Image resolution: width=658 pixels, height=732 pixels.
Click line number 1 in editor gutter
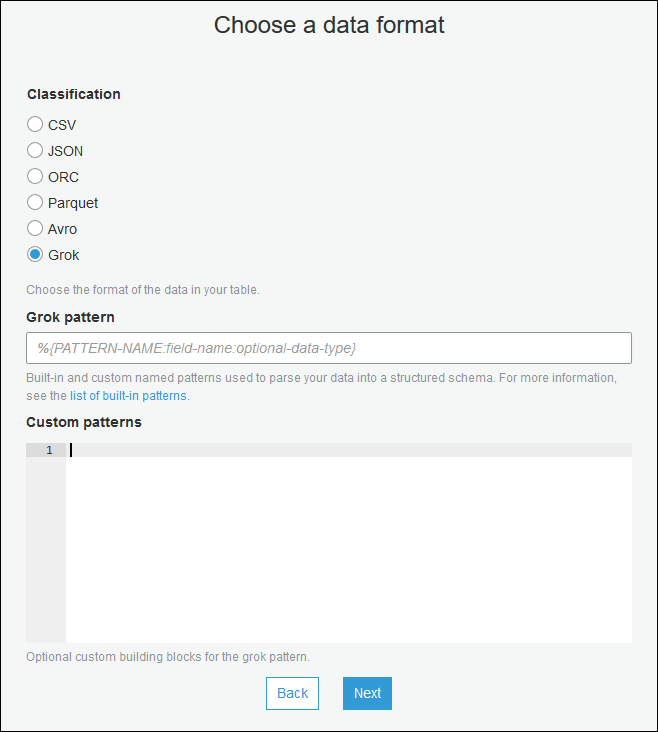tap(47, 451)
